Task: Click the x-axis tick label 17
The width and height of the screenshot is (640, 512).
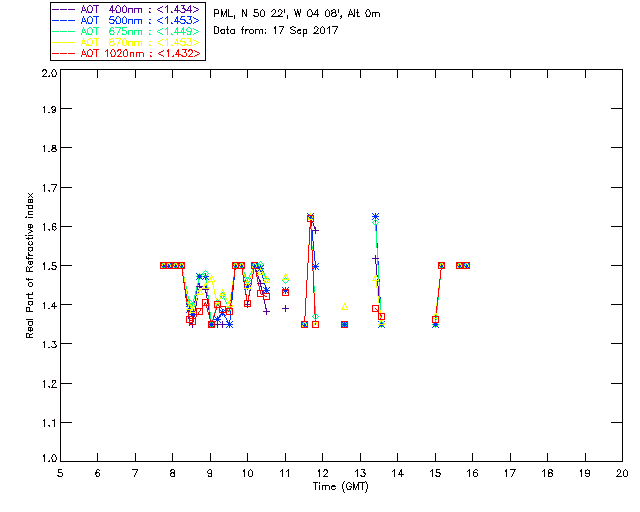Action: point(510,473)
